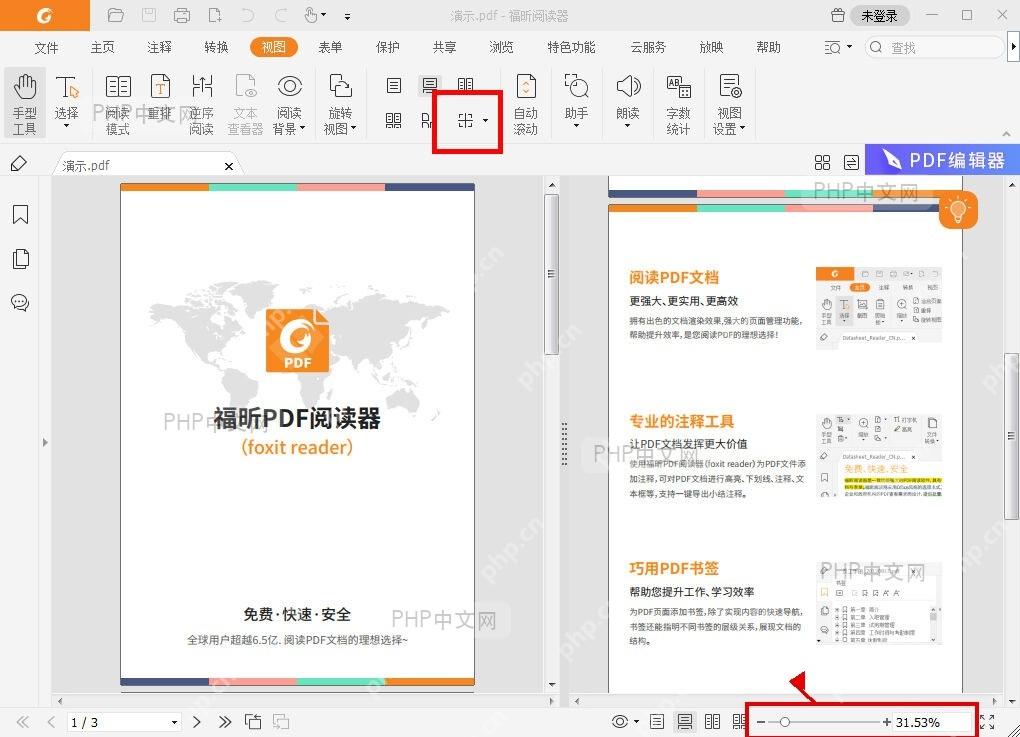Click the previous view icon in status bar
1020x737 pixels.
253,721
